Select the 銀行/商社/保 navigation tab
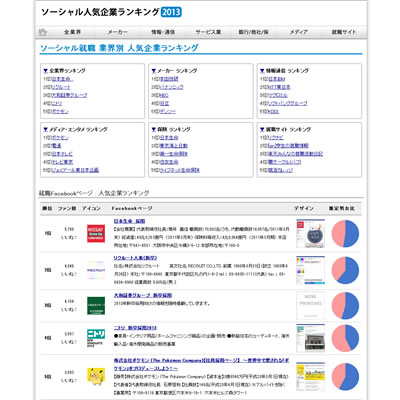The width and height of the screenshot is (400, 400). (253, 32)
